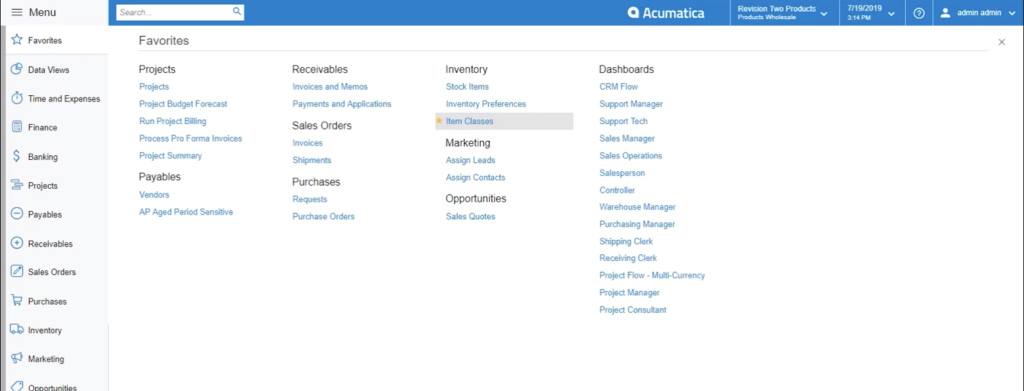This screenshot has height=391, width=1024.
Task: Open Data Views pie chart icon
Action: point(17,69)
